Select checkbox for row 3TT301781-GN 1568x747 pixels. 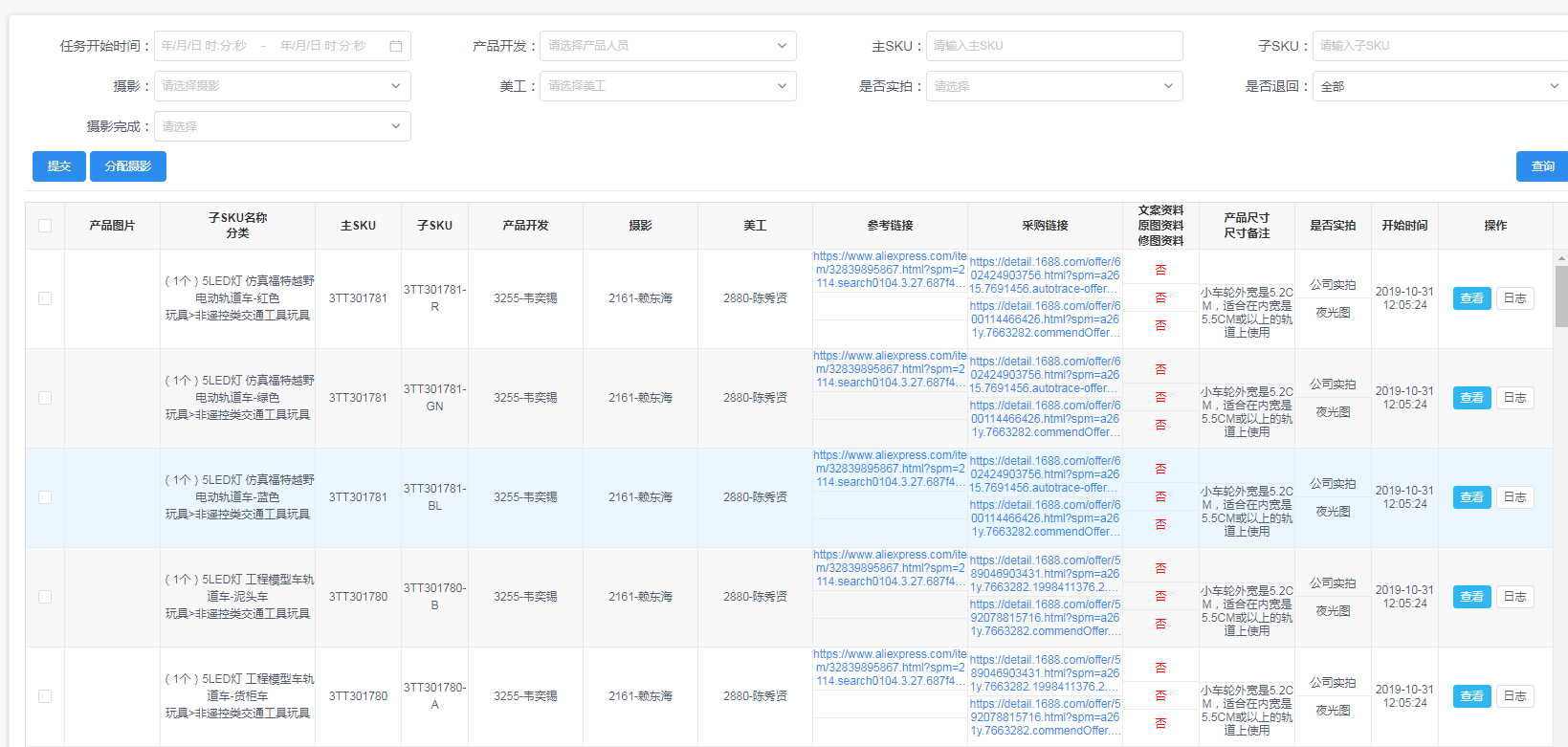coord(45,398)
